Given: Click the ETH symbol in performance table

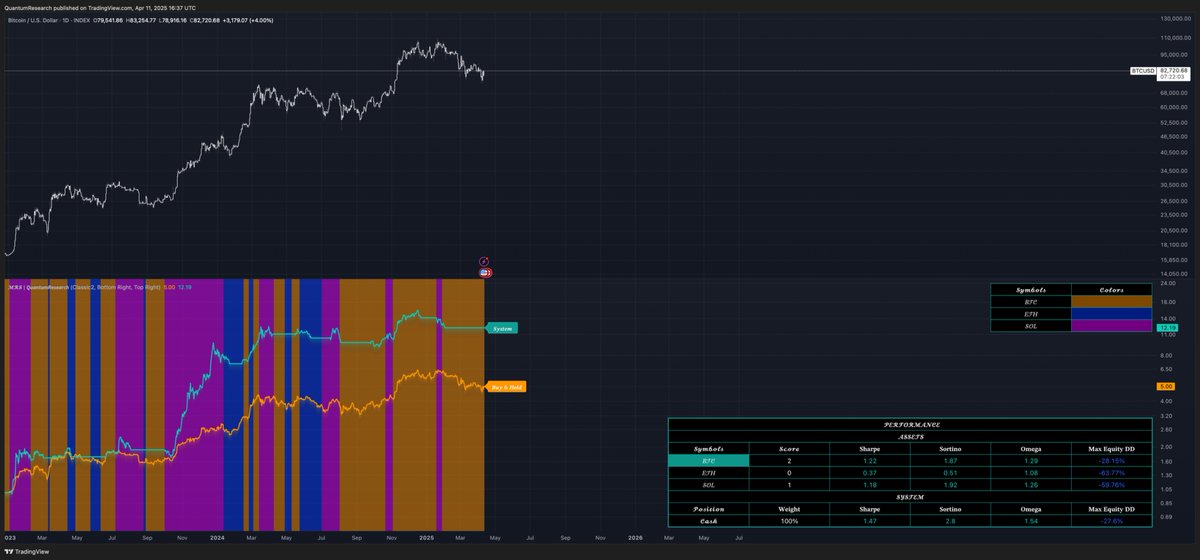Looking at the screenshot, I should coord(708,473).
